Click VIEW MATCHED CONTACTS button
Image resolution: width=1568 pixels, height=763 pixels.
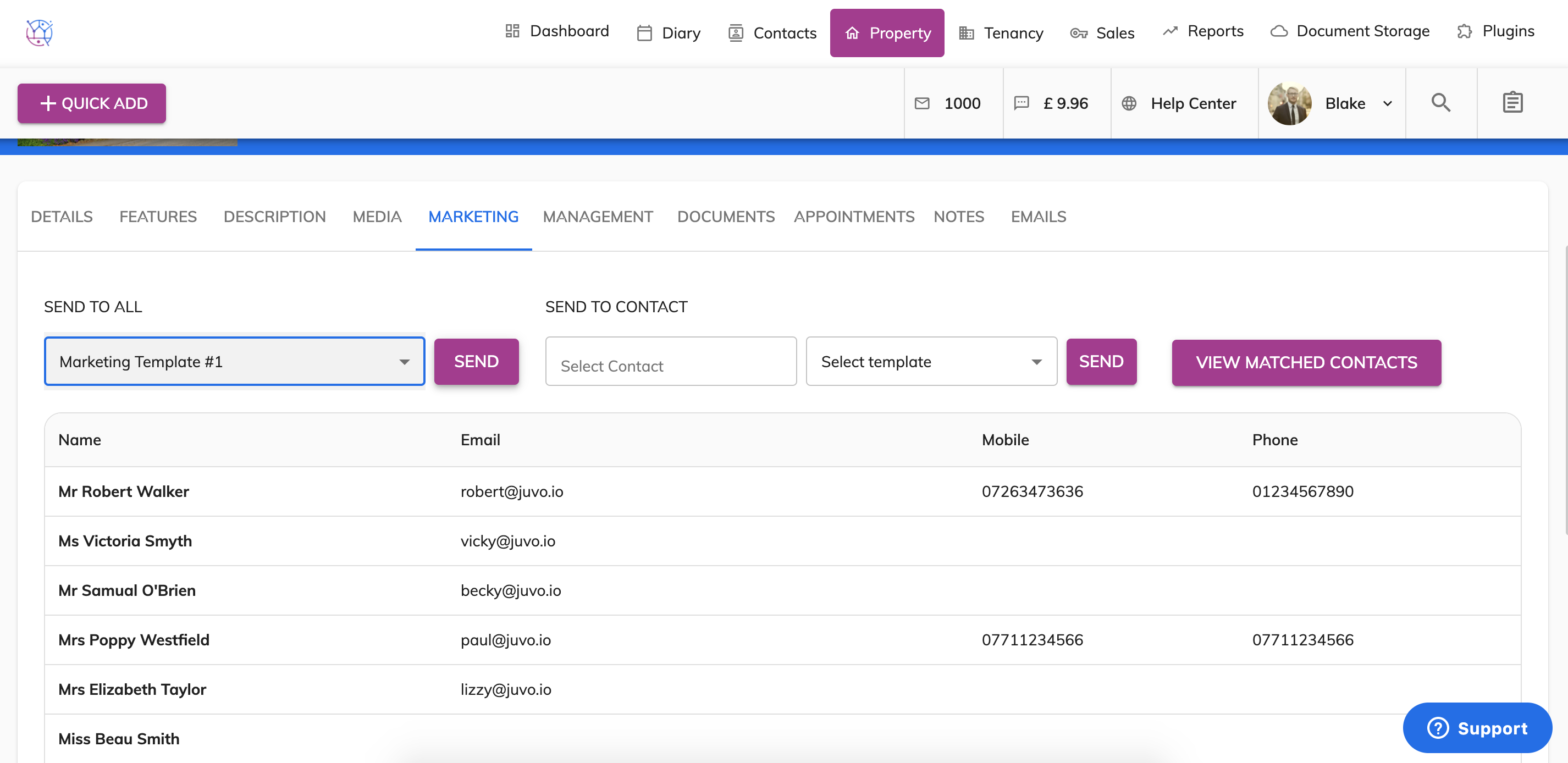click(x=1306, y=363)
